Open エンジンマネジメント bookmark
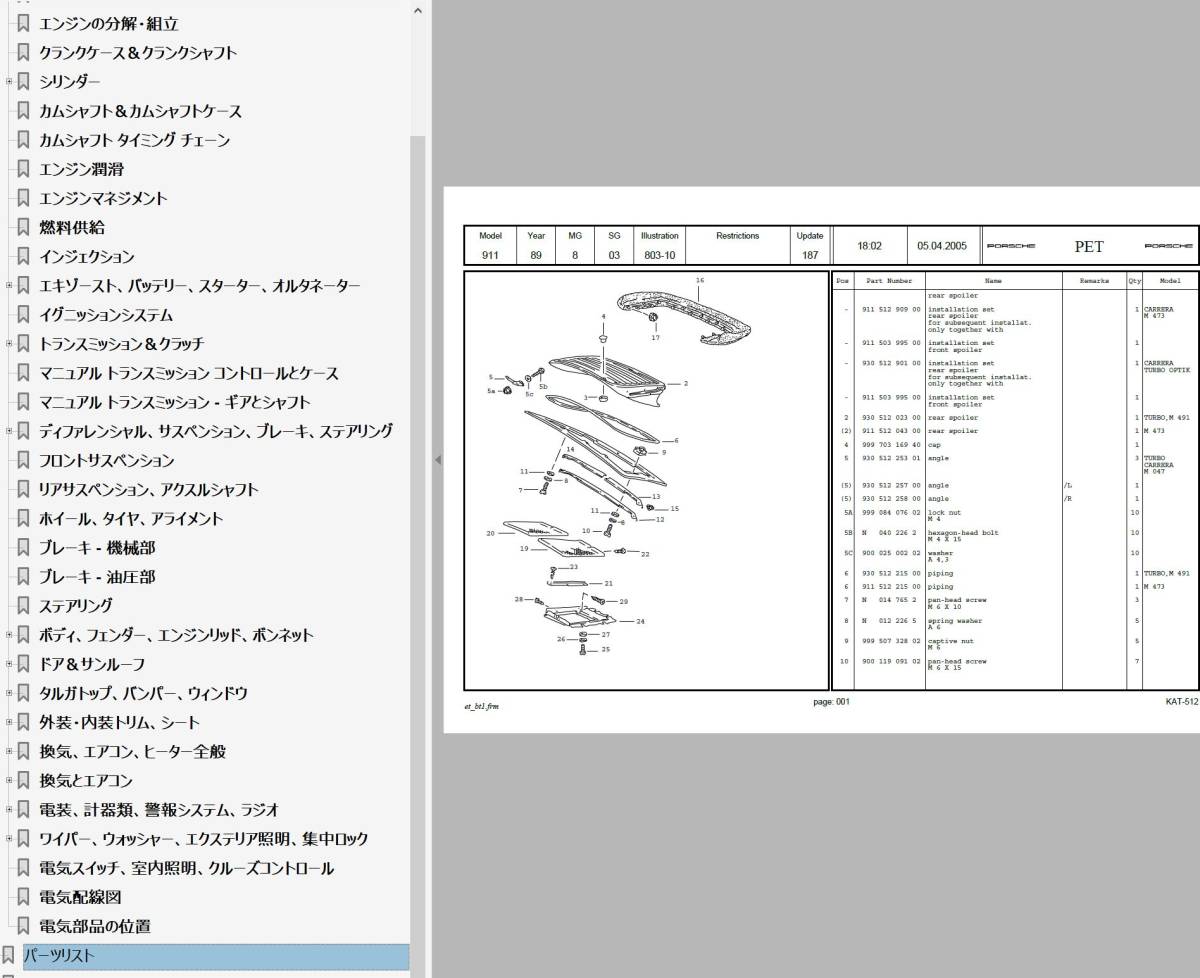1200x978 pixels. (x=103, y=198)
